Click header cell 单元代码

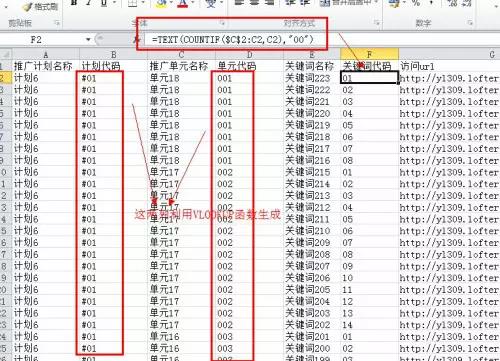249,66
